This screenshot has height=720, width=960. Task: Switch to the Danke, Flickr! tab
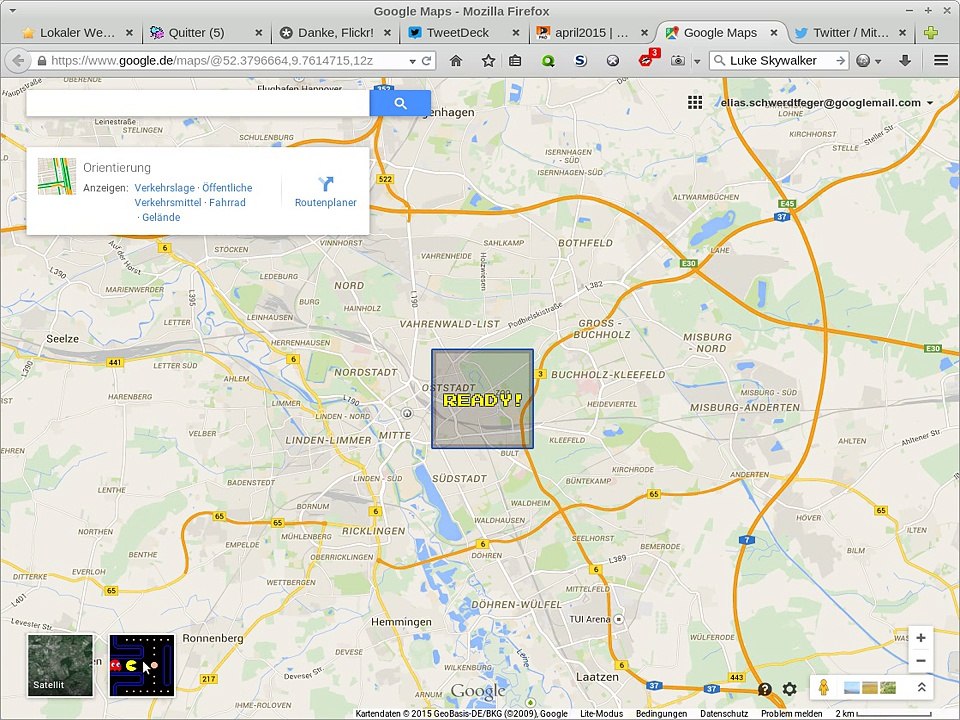pos(336,33)
